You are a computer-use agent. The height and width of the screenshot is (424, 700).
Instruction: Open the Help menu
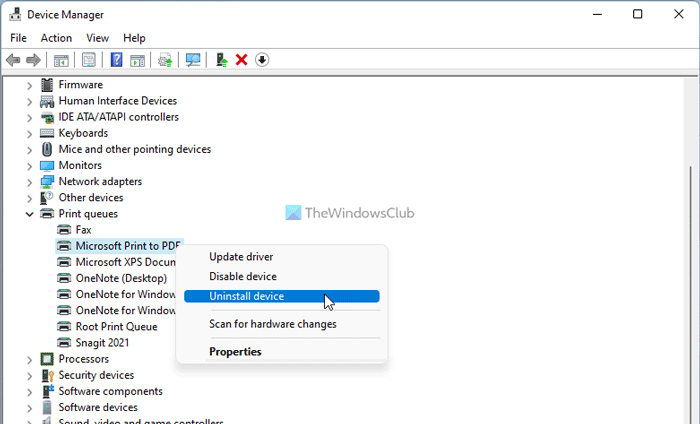click(134, 38)
